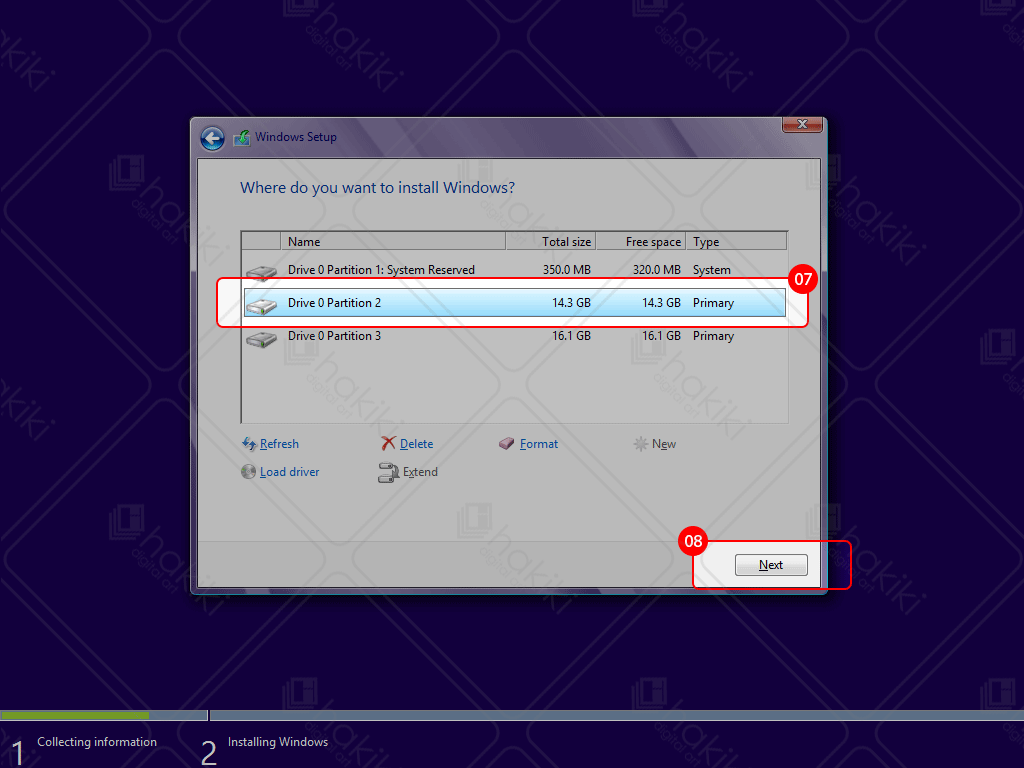
Task: Sort by the Free space column header
Action: click(x=641, y=242)
